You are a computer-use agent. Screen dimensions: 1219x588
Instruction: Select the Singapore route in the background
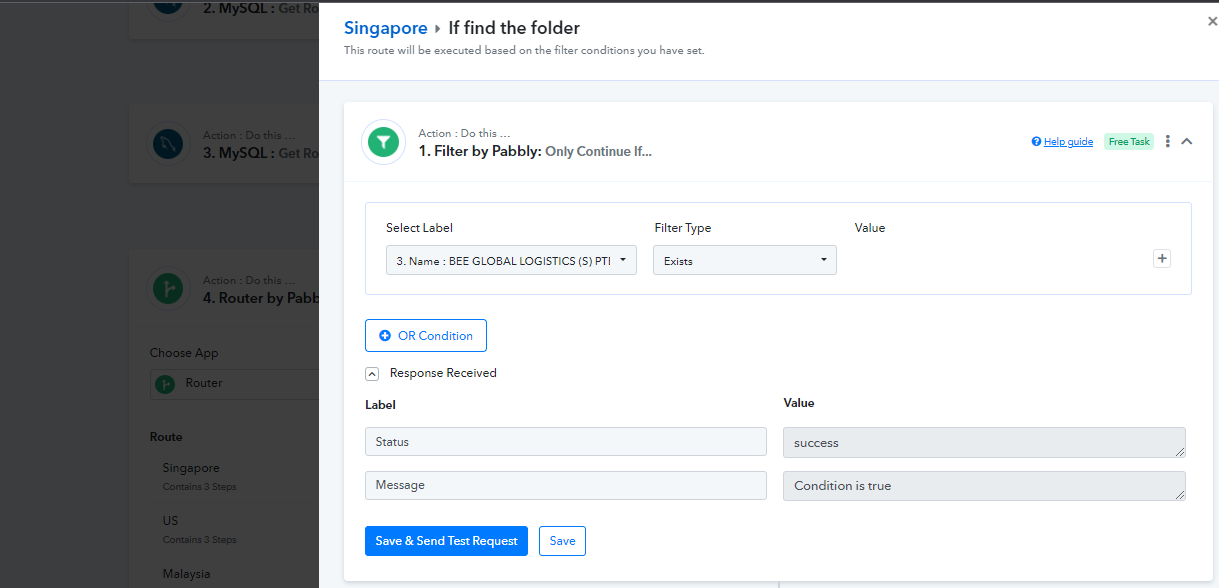point(191,468)
